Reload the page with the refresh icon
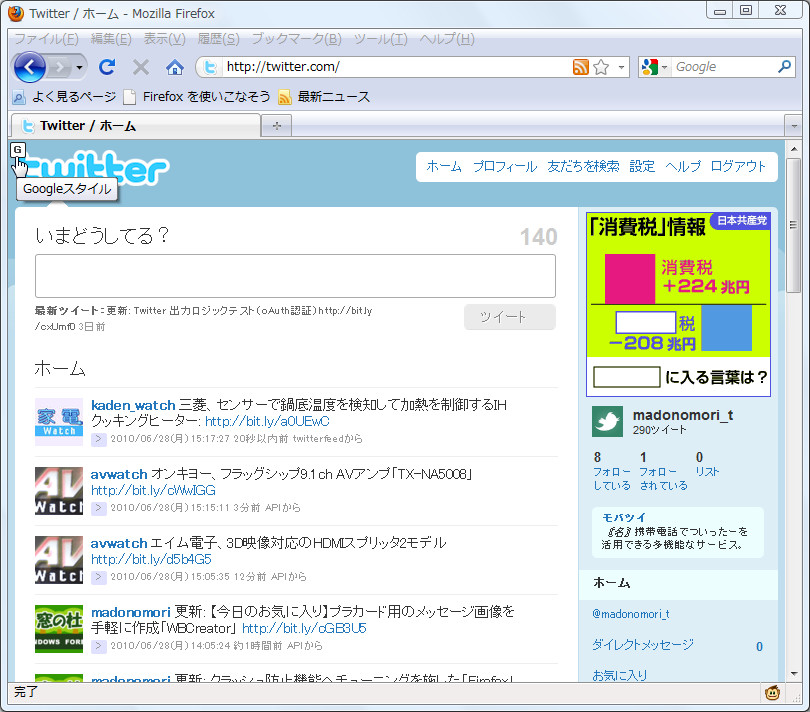810x712 pixels. point(107,68)
